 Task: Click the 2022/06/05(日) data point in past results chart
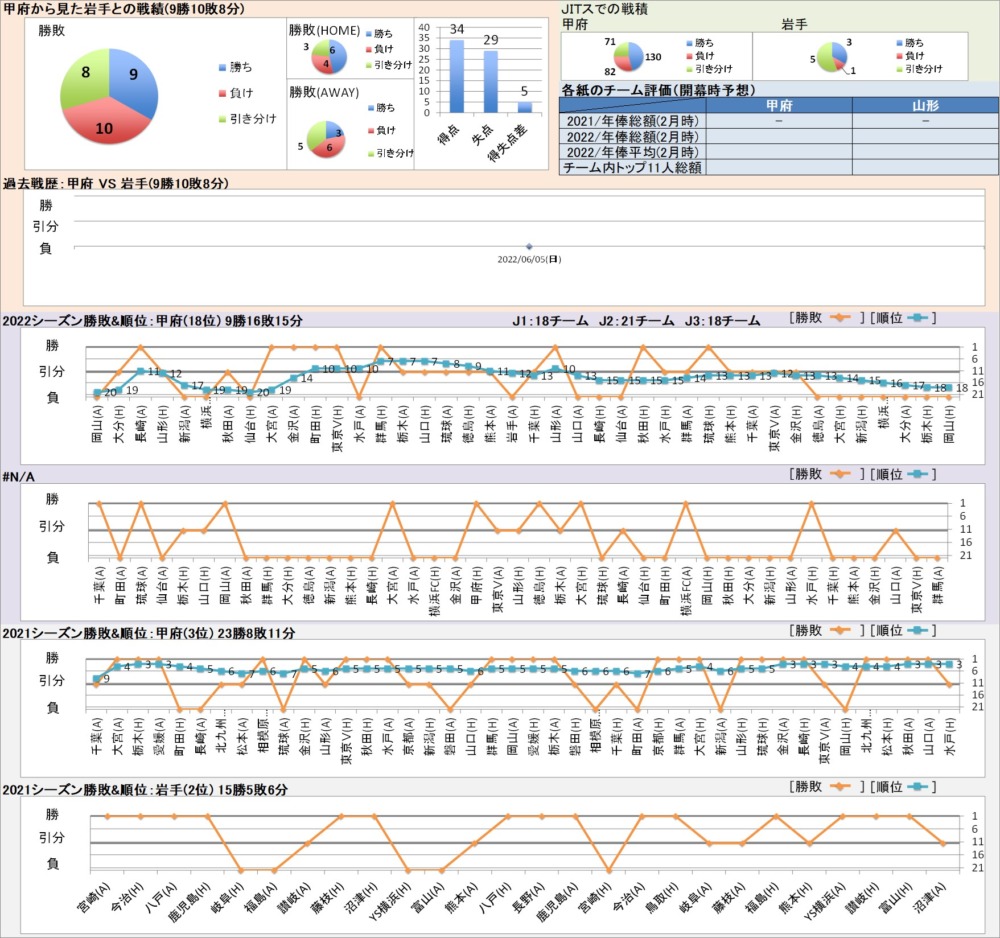(529, 246)
